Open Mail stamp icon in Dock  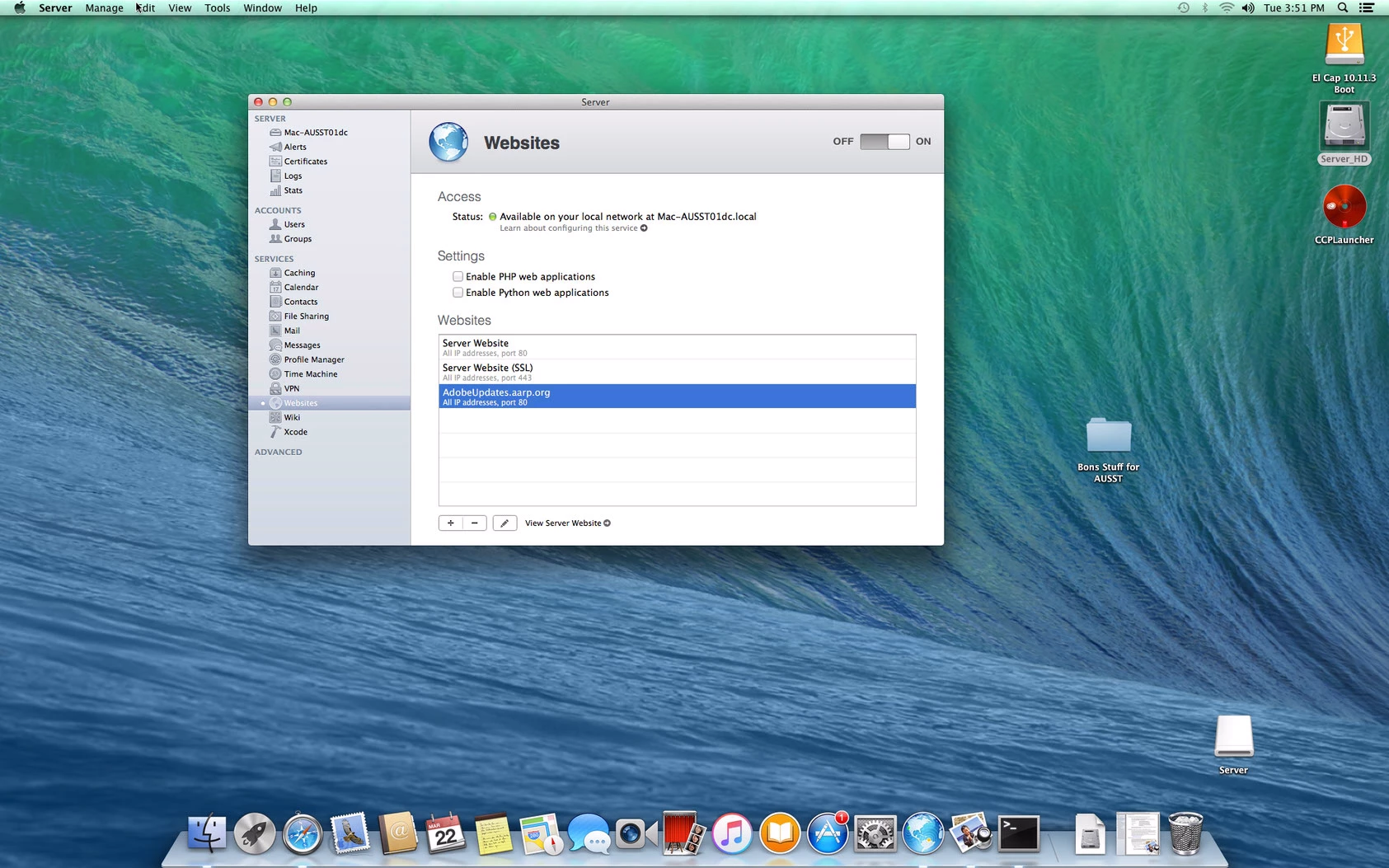point(350,833)
